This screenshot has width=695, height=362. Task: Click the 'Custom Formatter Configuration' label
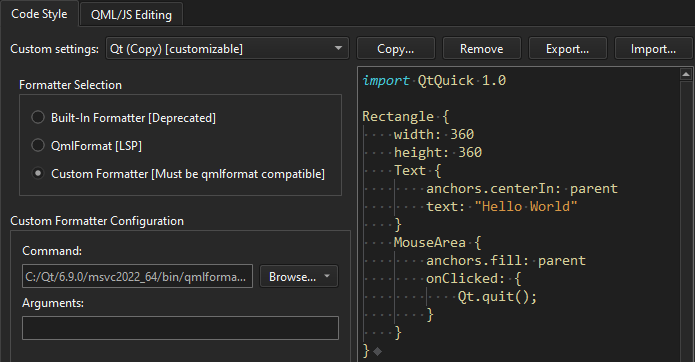[97, 221]
